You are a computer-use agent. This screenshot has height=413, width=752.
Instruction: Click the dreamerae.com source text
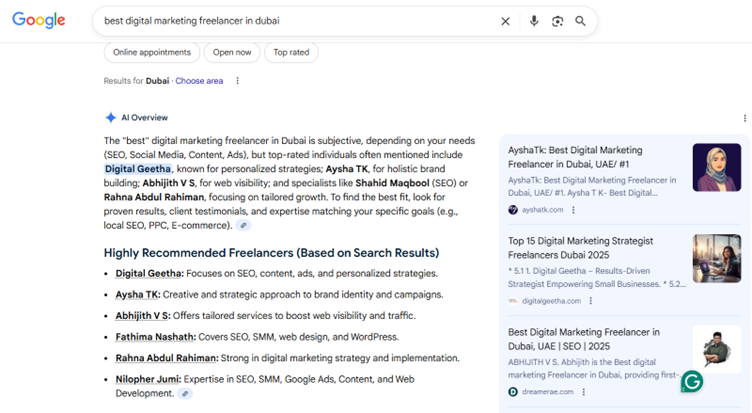(x=547, y=392)
